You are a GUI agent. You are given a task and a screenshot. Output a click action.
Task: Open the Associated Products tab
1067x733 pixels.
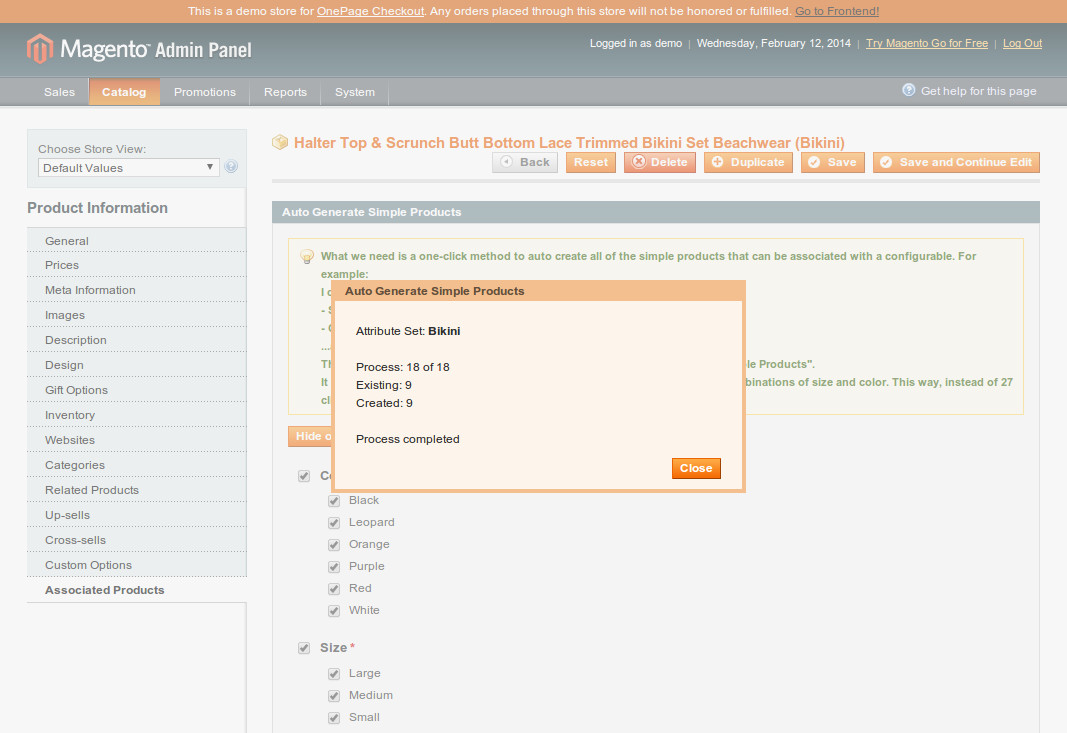point(137,590)
